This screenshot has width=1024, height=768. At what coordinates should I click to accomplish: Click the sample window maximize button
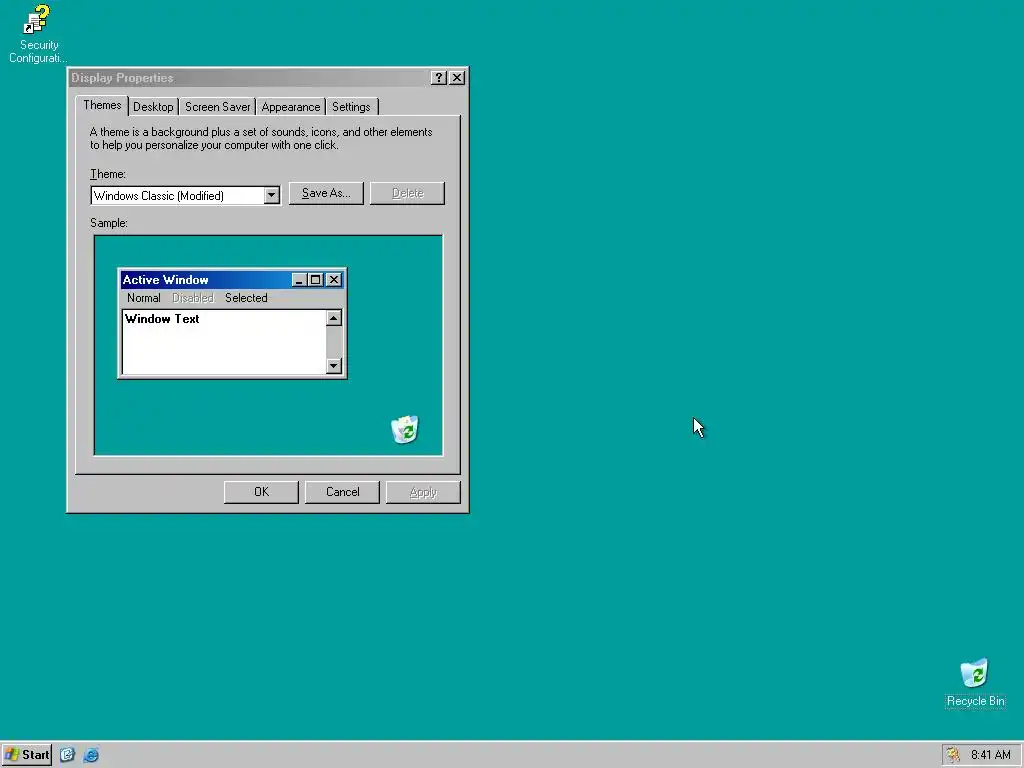pos(315,280)
